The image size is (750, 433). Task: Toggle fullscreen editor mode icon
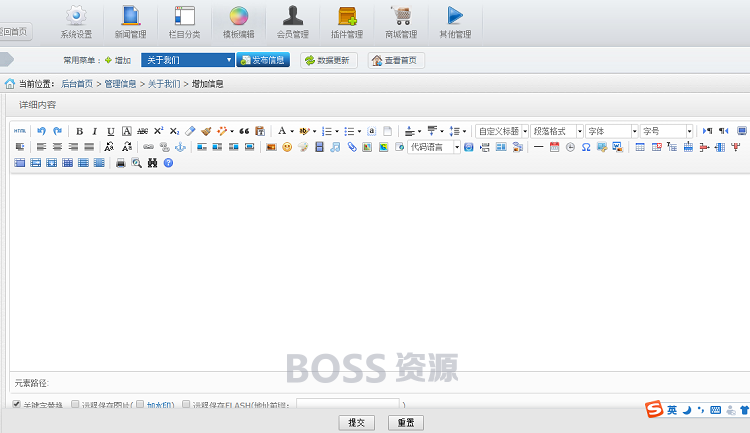tap(741, 131)
